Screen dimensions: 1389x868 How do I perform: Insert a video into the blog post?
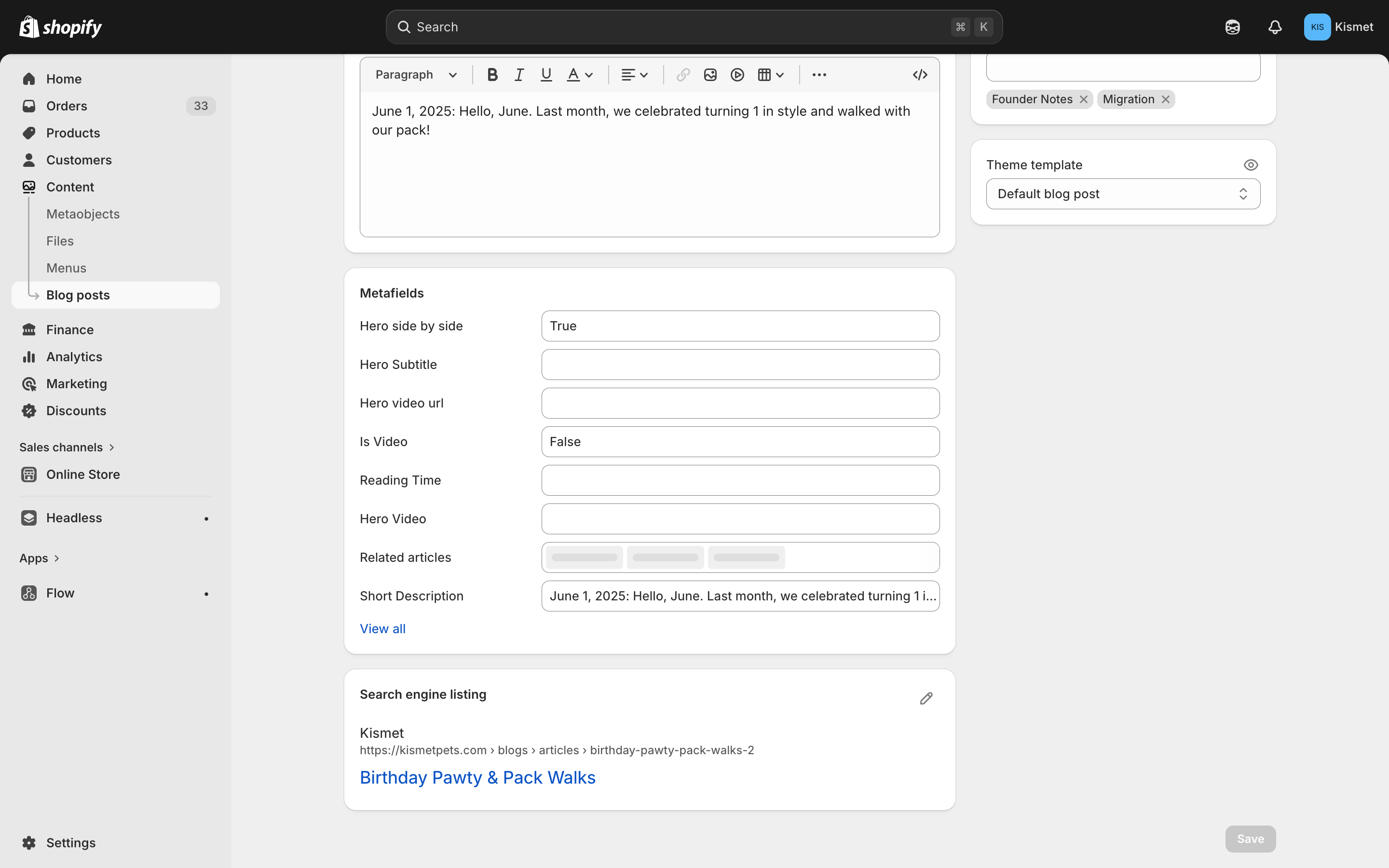click(x=736, y=74)
